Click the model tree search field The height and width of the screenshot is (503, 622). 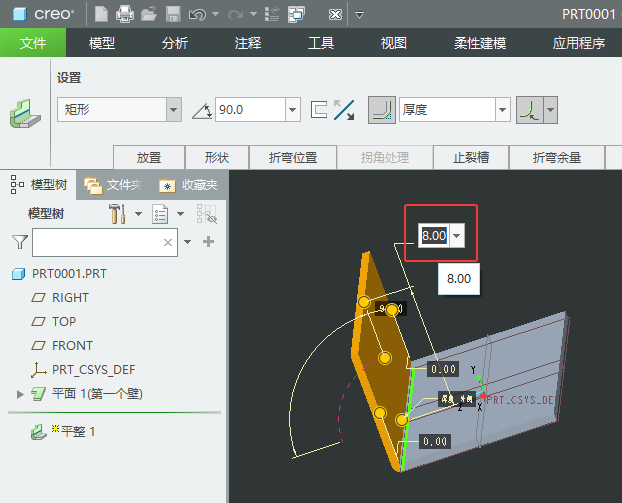[104, 242]
